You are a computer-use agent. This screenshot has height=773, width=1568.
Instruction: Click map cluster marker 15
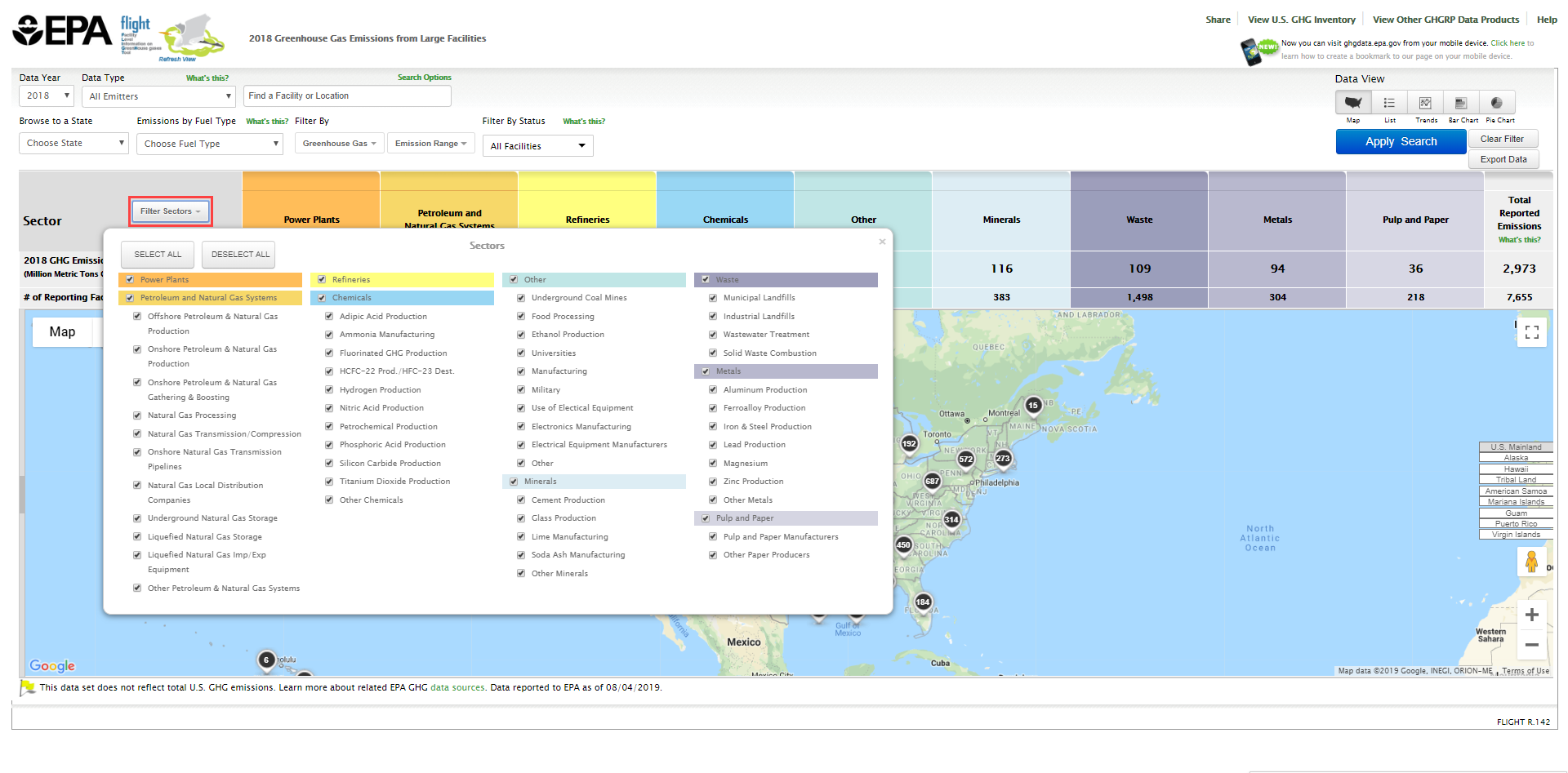click(x=1033, y=406)
